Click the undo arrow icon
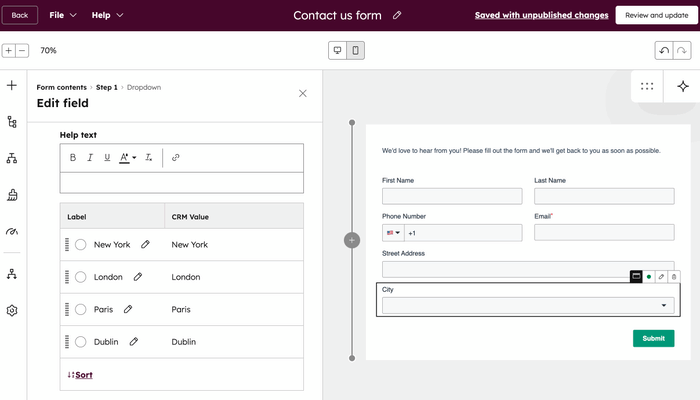 click(x=664, y=50)
